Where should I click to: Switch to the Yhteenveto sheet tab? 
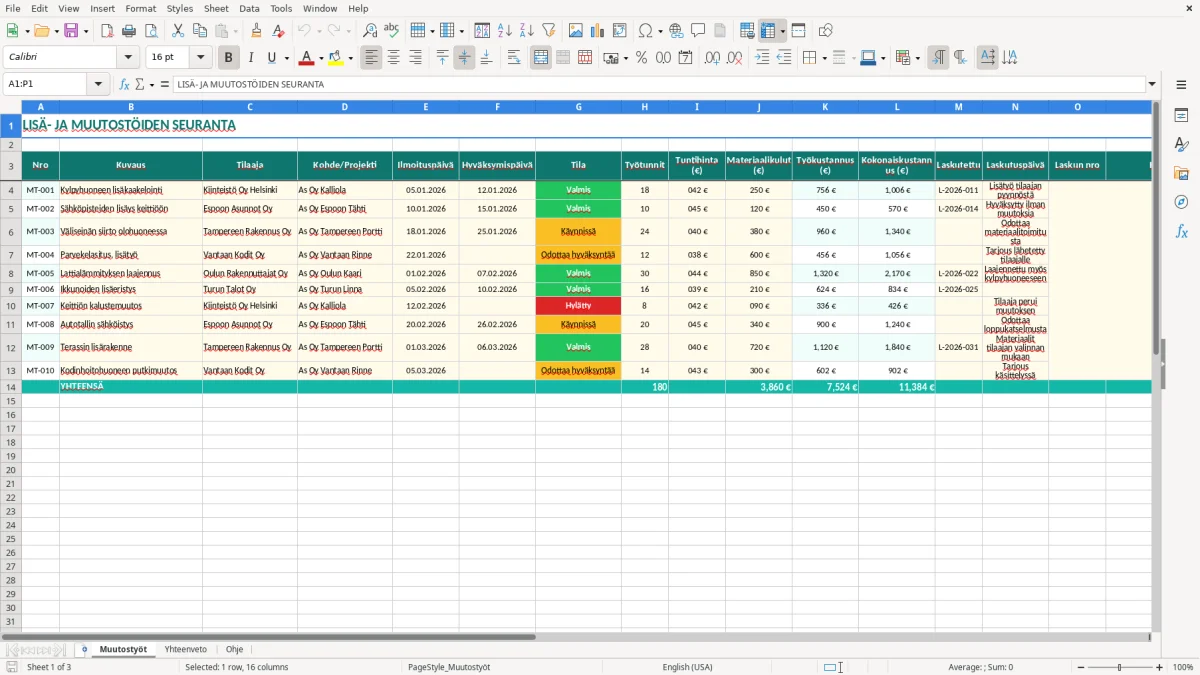(x=186, y=649)
